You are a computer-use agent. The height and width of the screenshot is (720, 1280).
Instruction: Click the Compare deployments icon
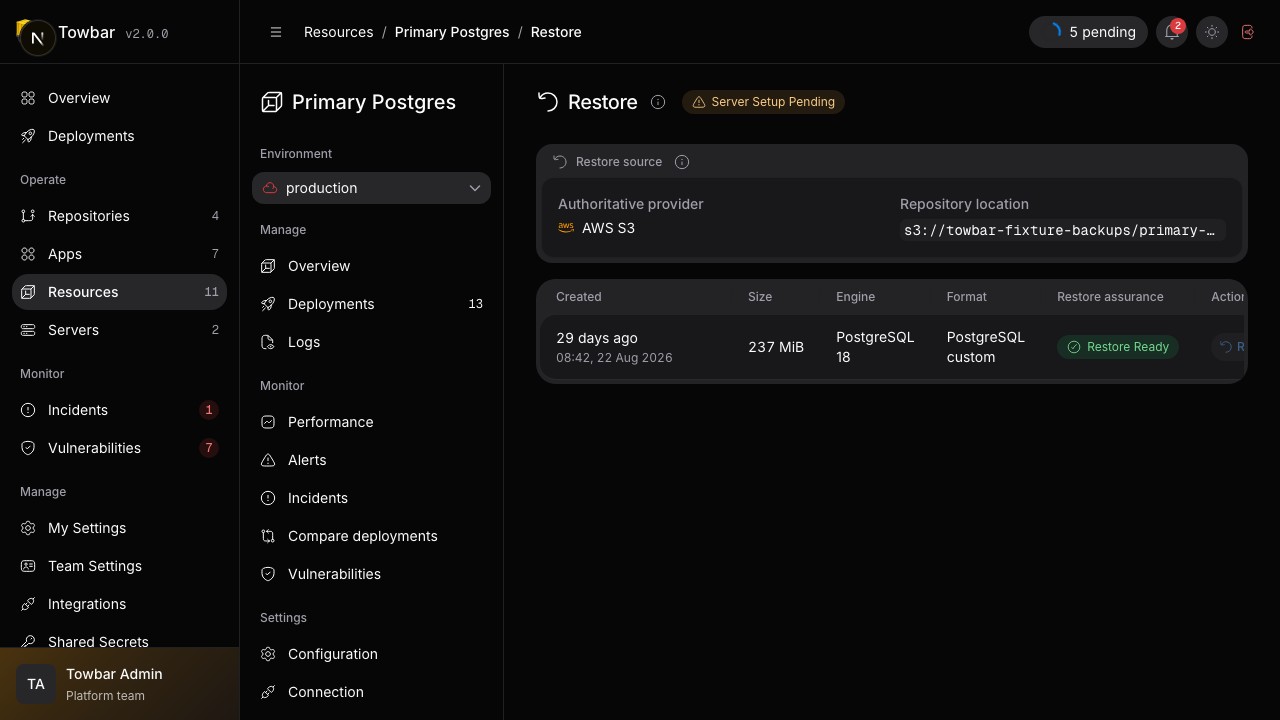(x=268, y=536)
